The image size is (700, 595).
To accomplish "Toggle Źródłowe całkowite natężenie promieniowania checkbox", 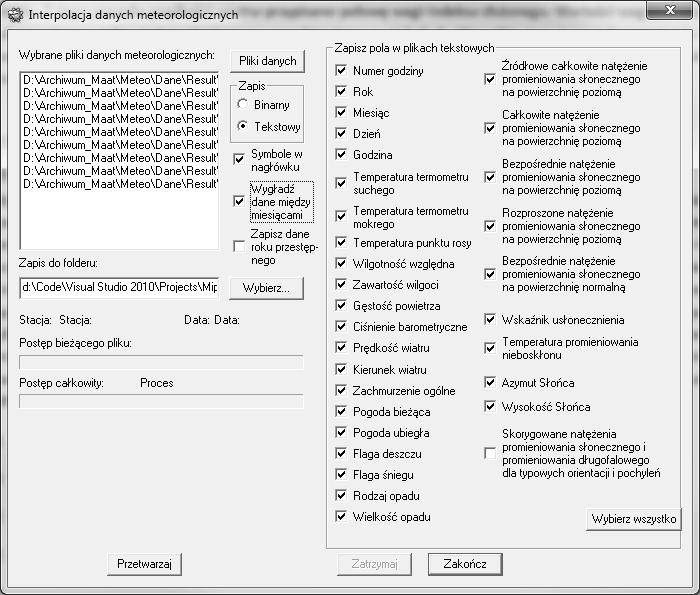I will click(x=490, y=79).
